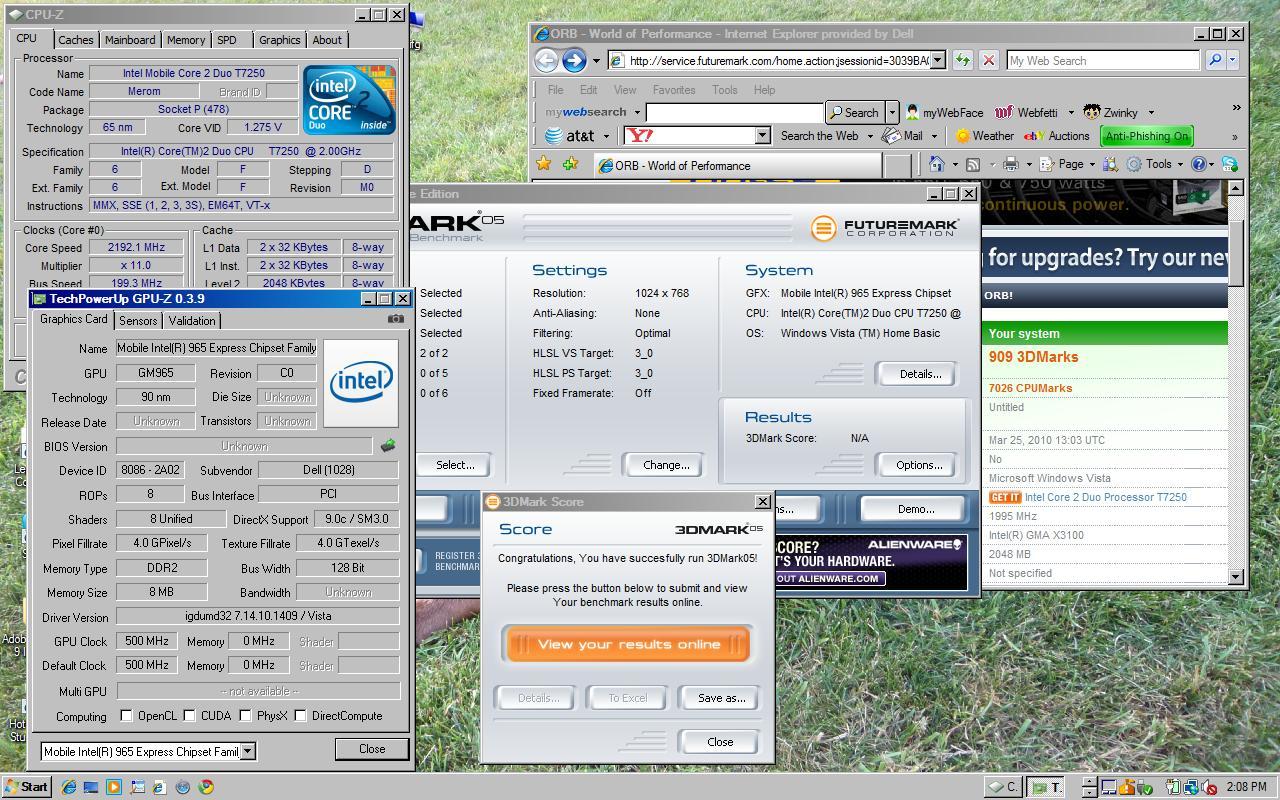Open eBay Auctions toolbar item
Screen dimensions: 1280x800
coord(1057,136)
